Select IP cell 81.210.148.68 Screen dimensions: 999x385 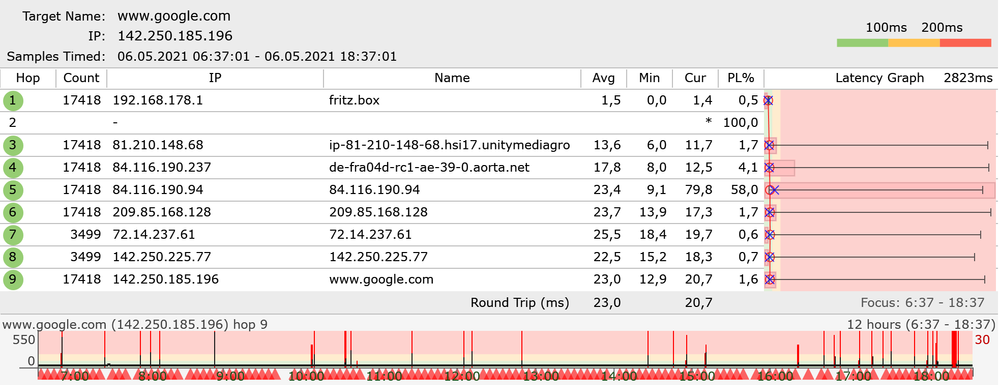point(157,145)
